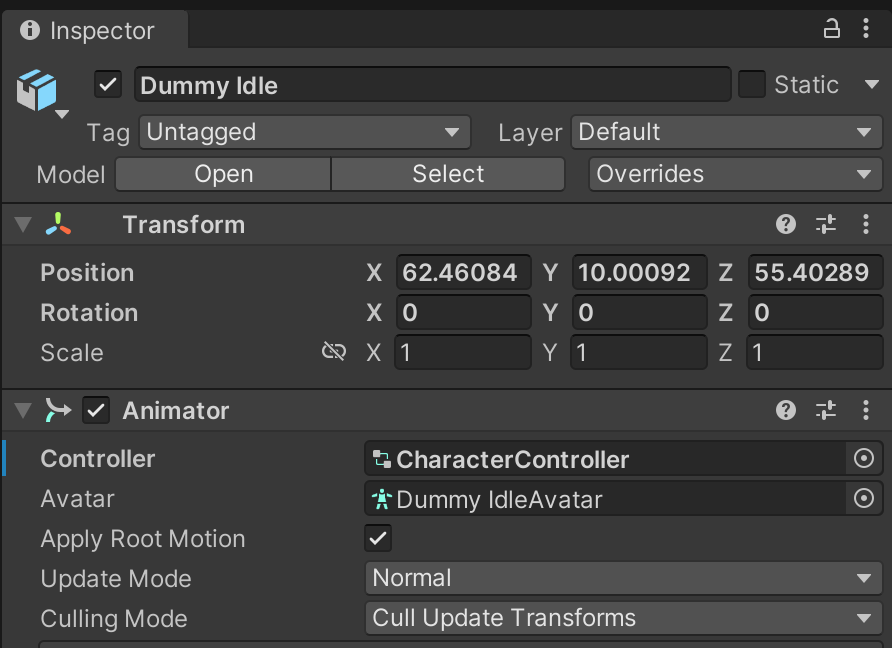Collapse the Transform component foldout
This screenshot has width=892, height=648.
[23, 225]
